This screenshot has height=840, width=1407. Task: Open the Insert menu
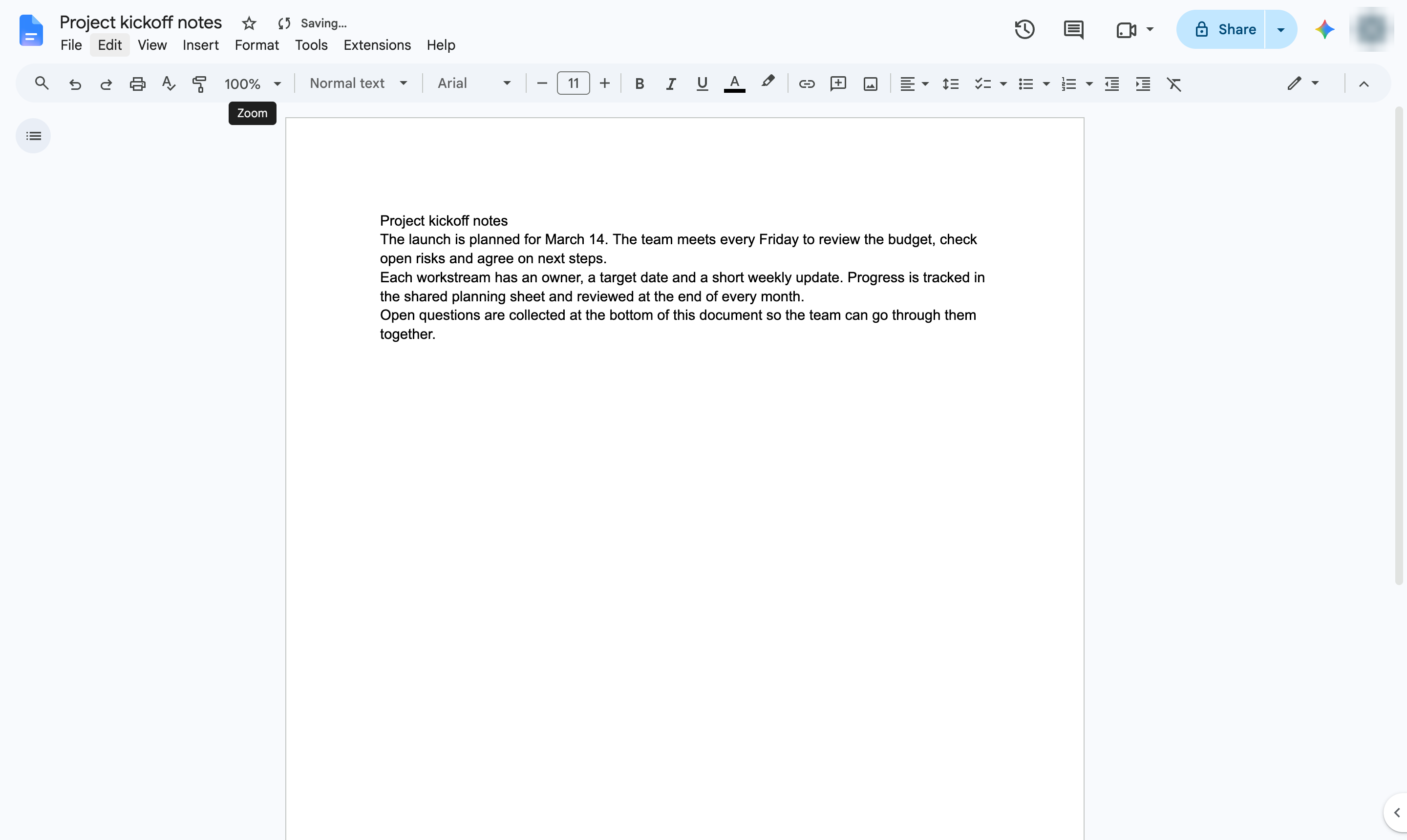200,45
